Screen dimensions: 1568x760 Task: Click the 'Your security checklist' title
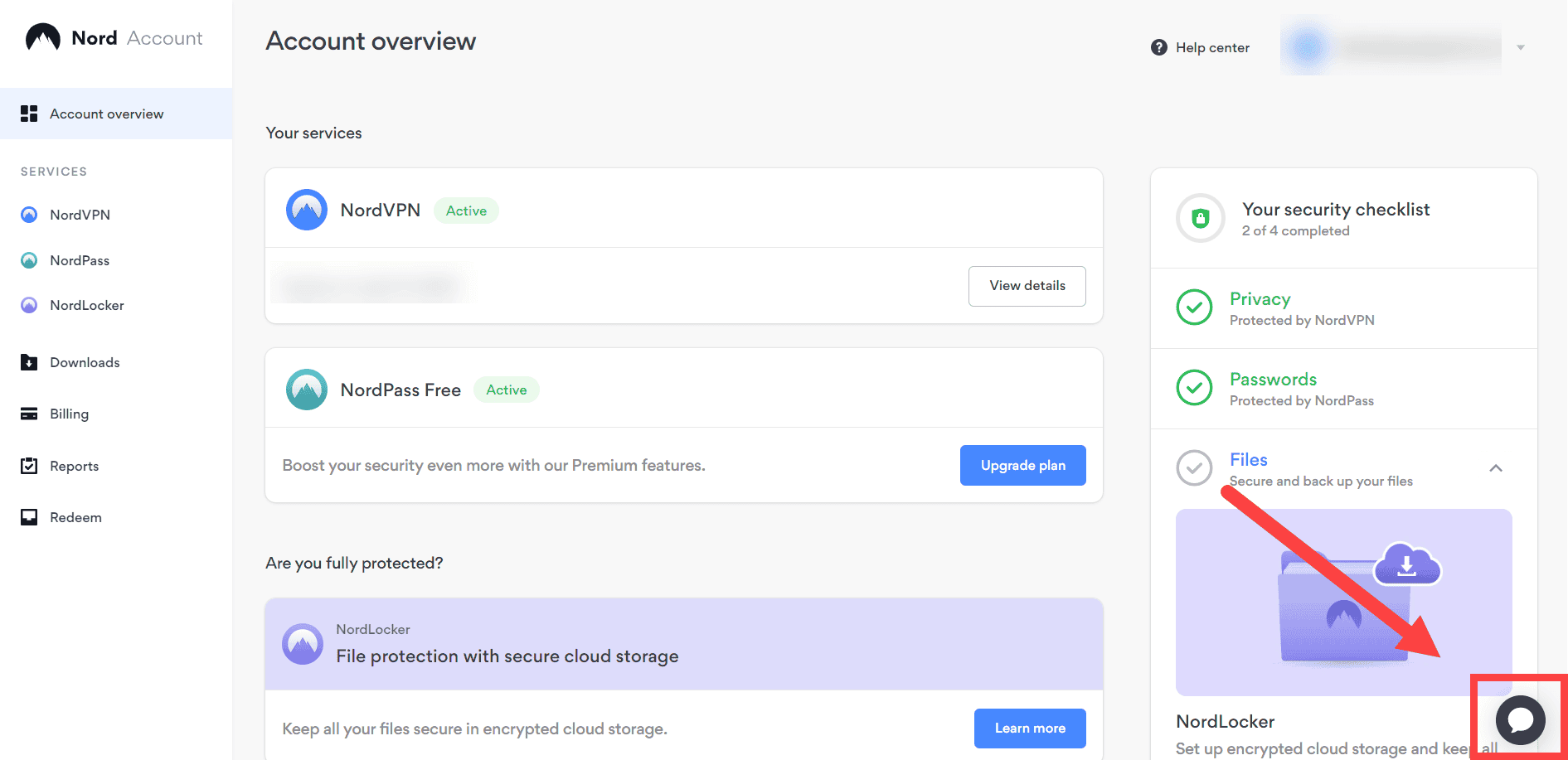click(1336, 210)
